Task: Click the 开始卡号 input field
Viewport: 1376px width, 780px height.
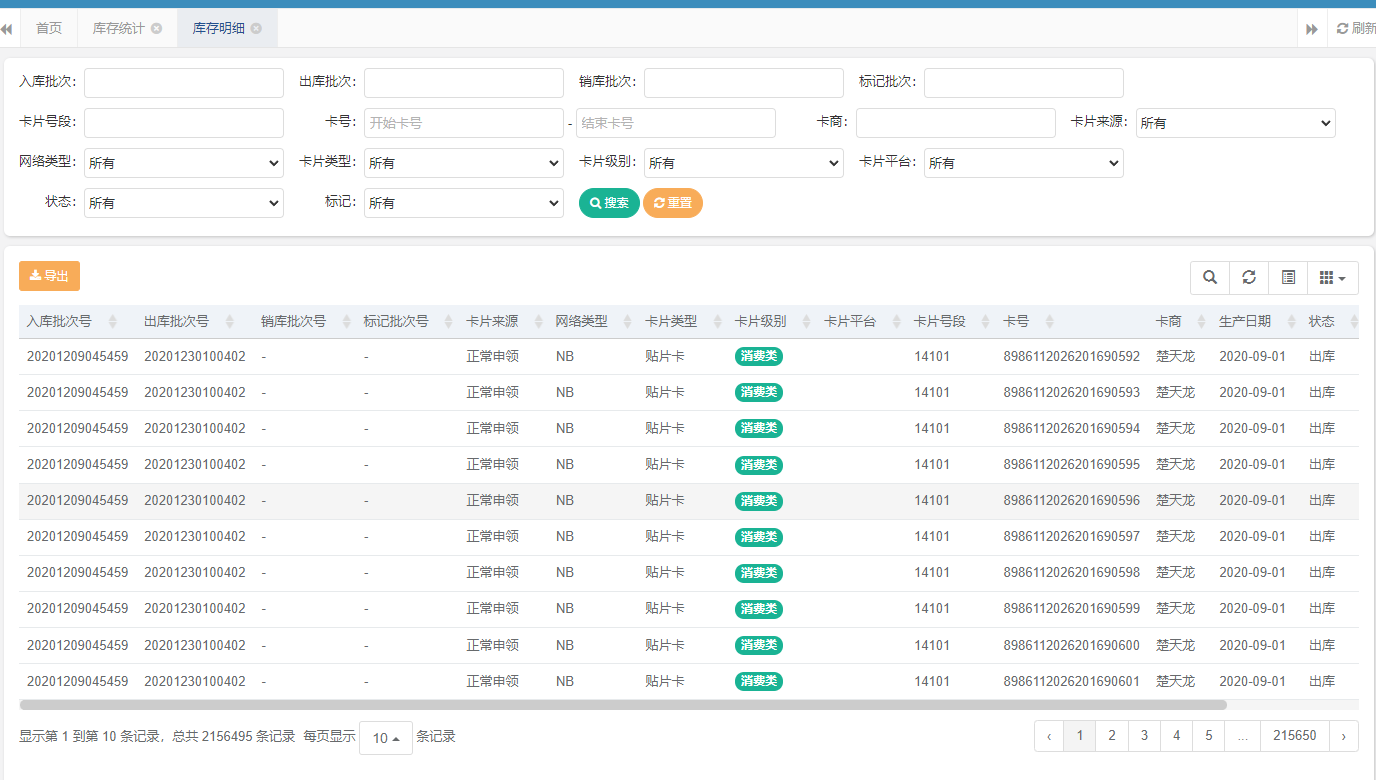Action: coord(464,123)
